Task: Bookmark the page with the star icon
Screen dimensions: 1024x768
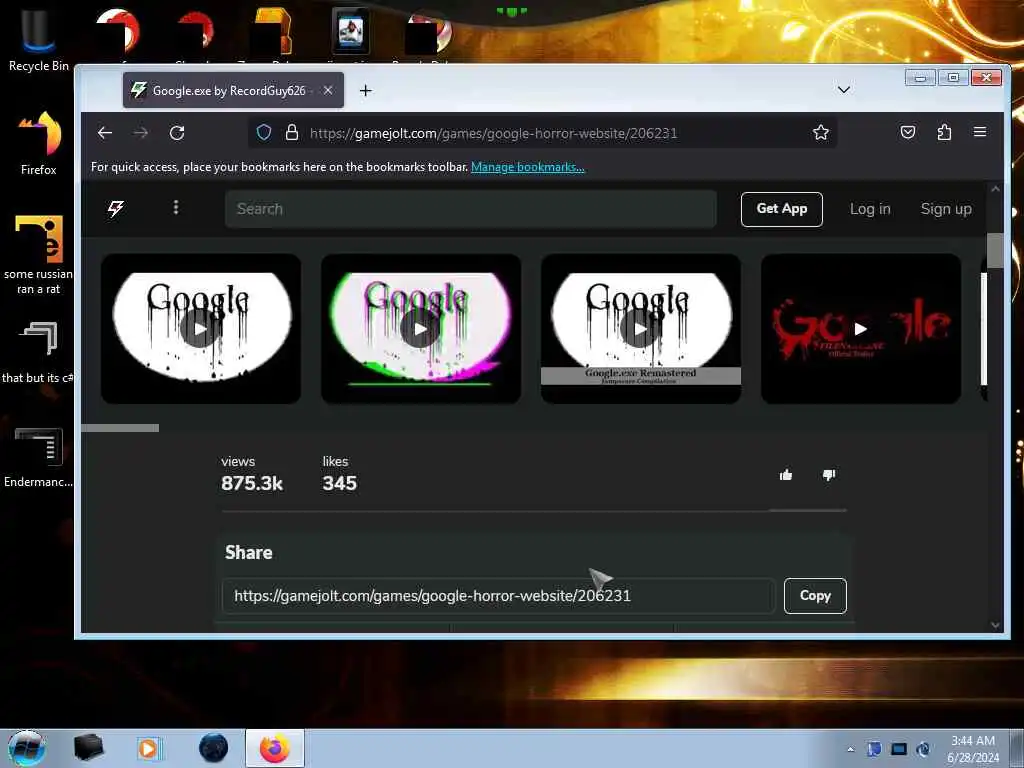Action: tap(821, 133)
